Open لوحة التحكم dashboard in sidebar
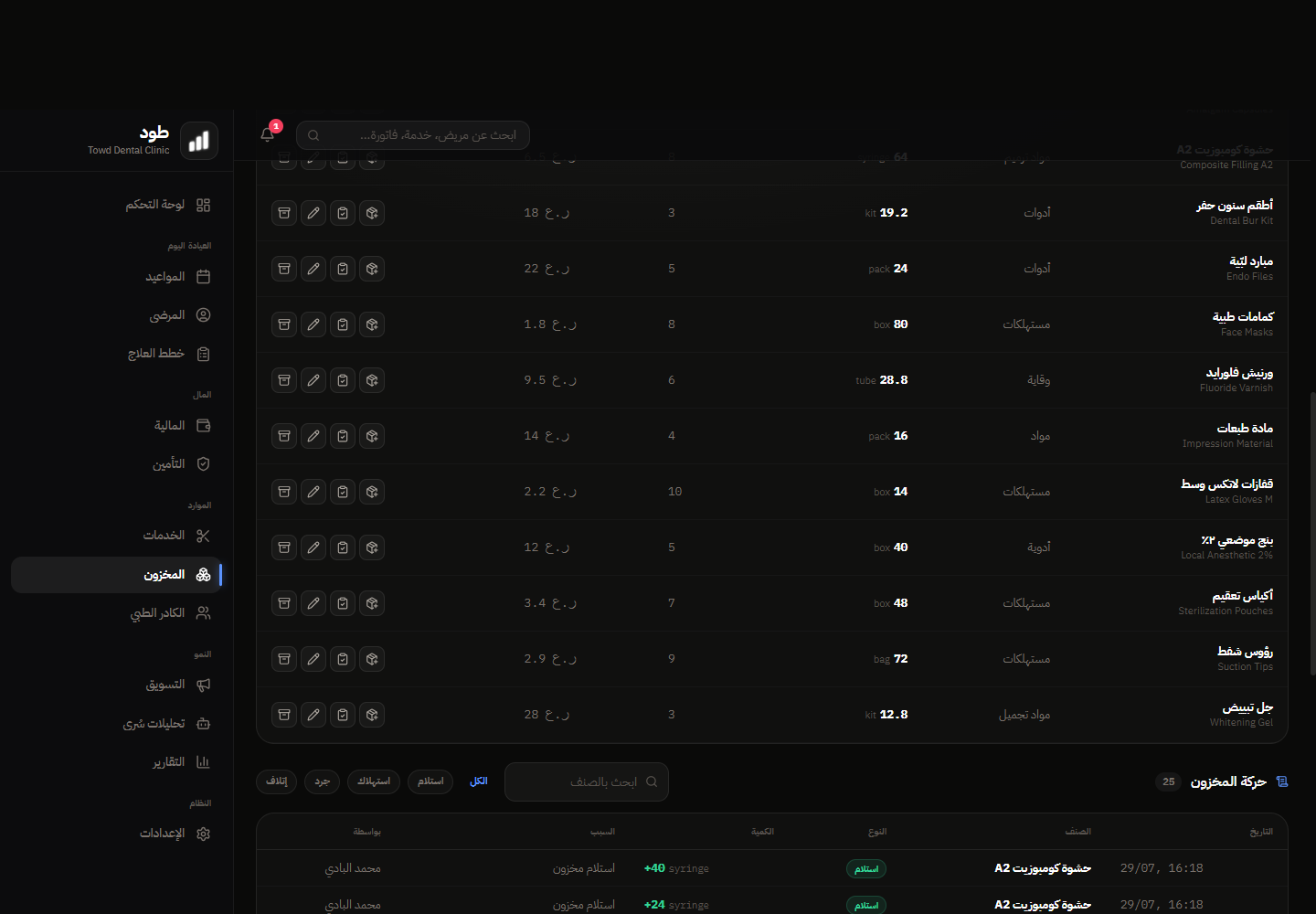Screen dimensions: 1316x914 coord(117,205)
